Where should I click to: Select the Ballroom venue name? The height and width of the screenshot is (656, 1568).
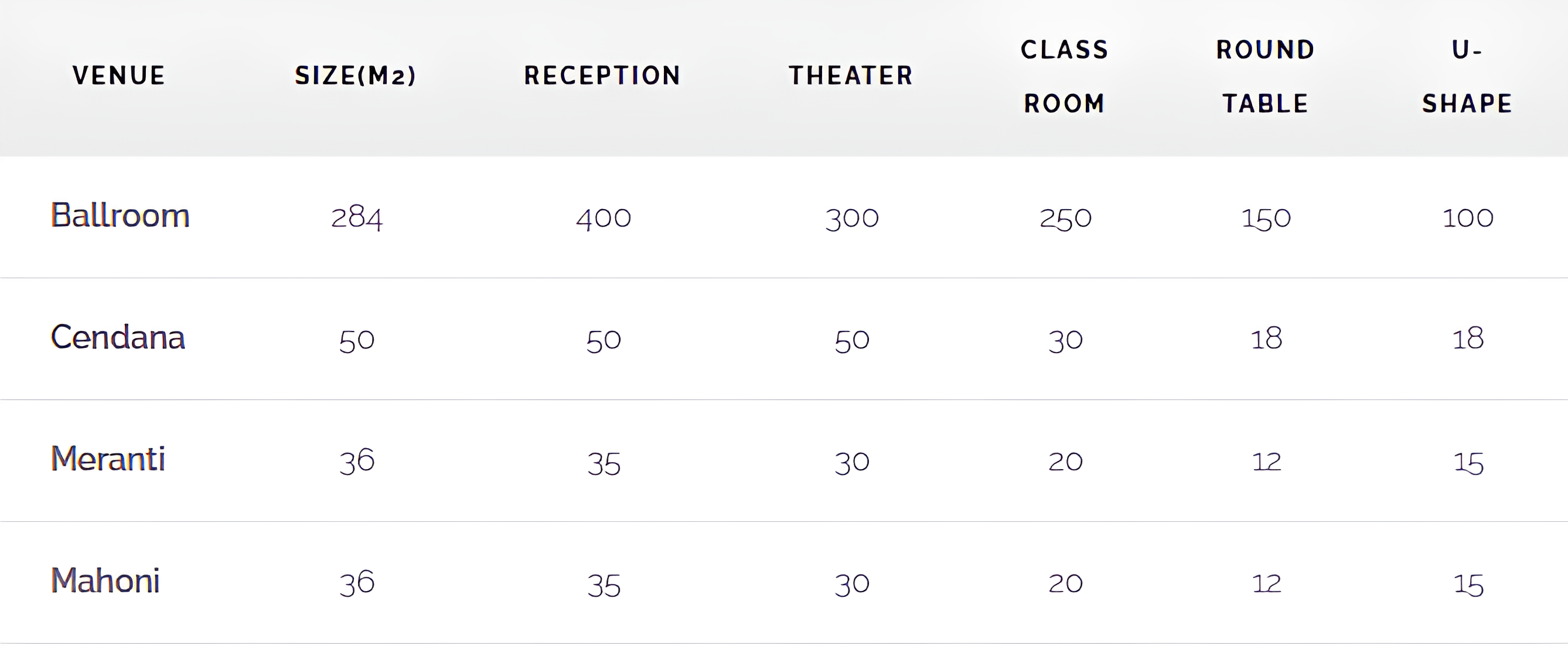(120, 216)
